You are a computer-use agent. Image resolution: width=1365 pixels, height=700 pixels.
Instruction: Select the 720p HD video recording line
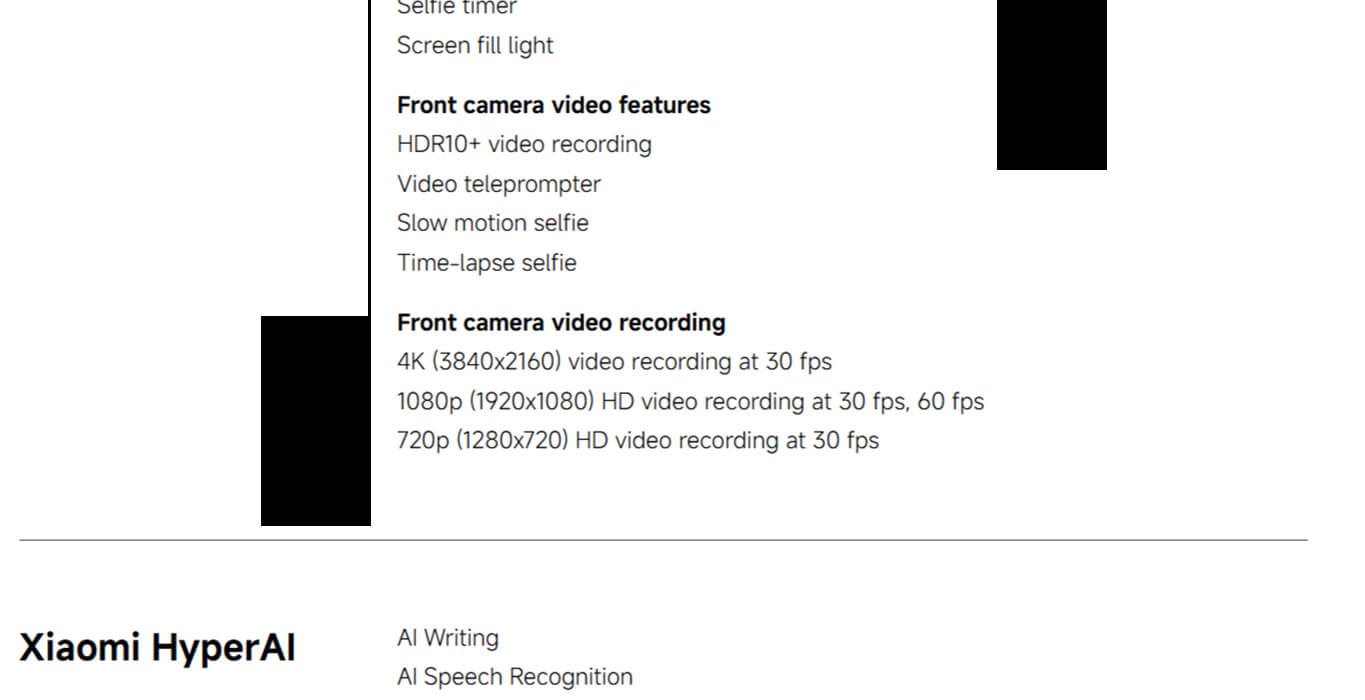(x=637, y=440)
